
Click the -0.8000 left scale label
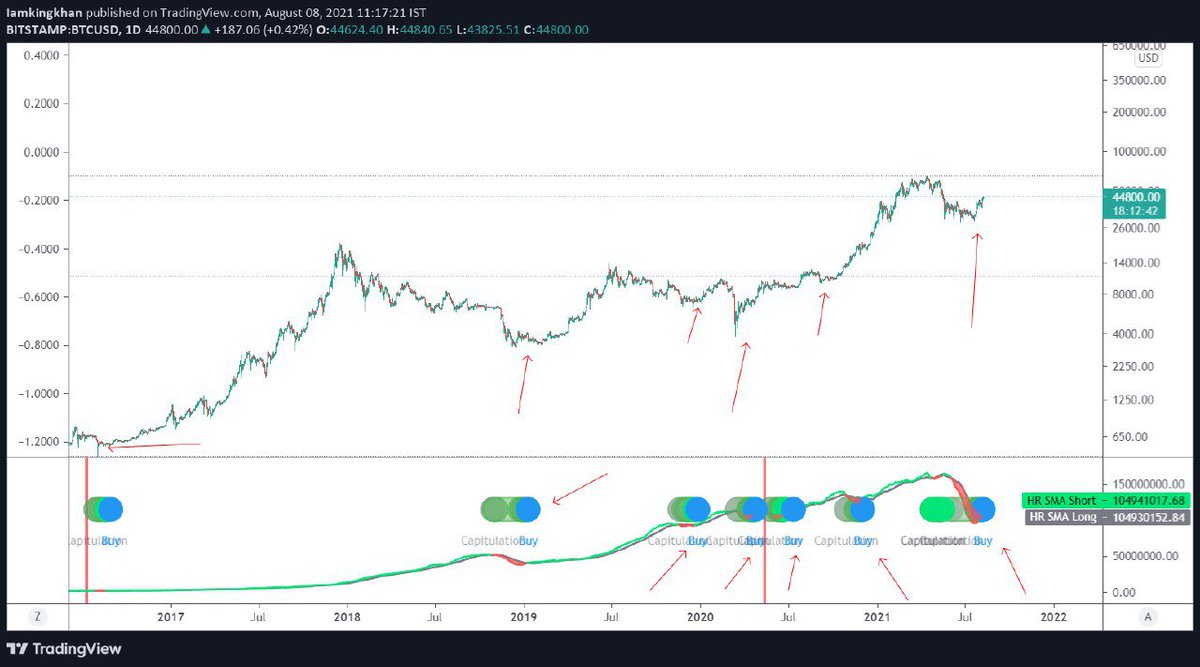pos(39,345)
